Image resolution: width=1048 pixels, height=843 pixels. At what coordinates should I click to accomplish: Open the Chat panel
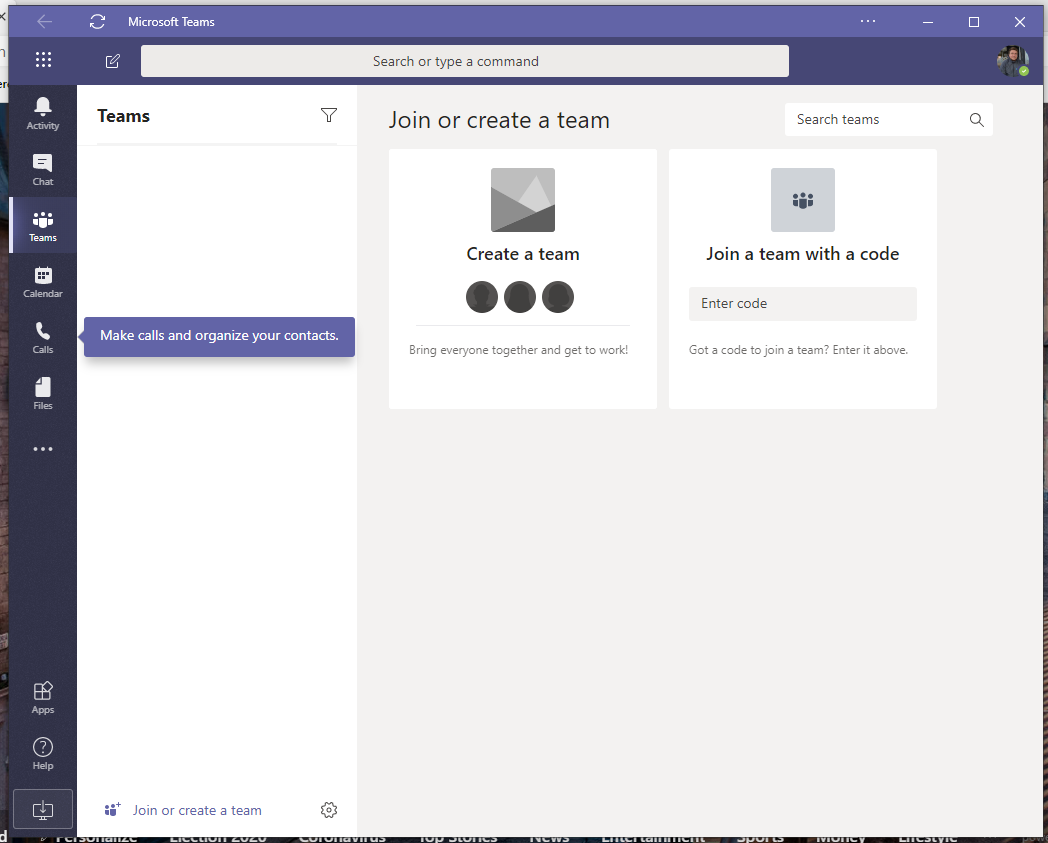click(x=42, y=168)
